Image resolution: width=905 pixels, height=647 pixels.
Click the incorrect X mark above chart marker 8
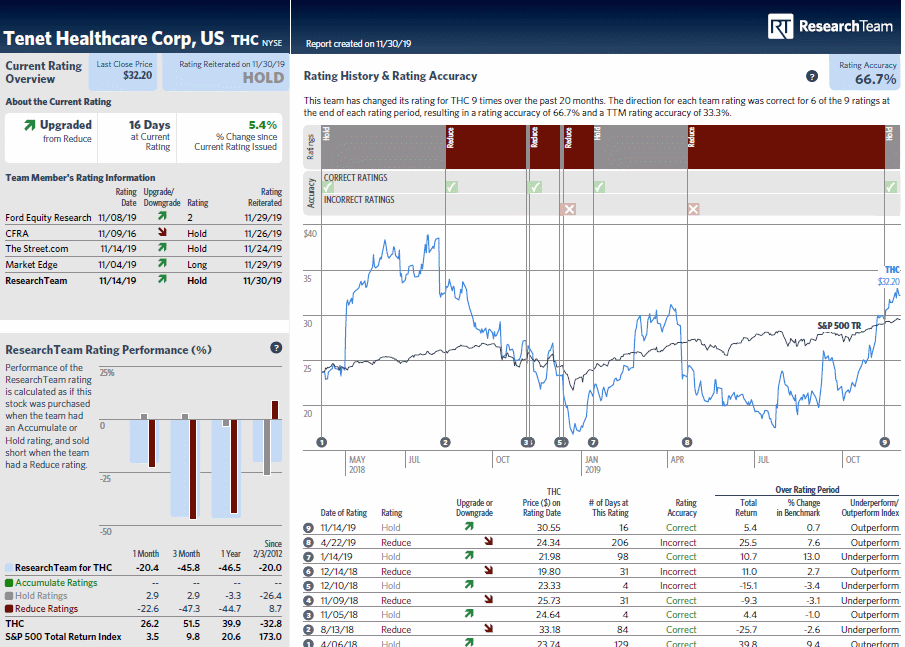coord(694,209)
